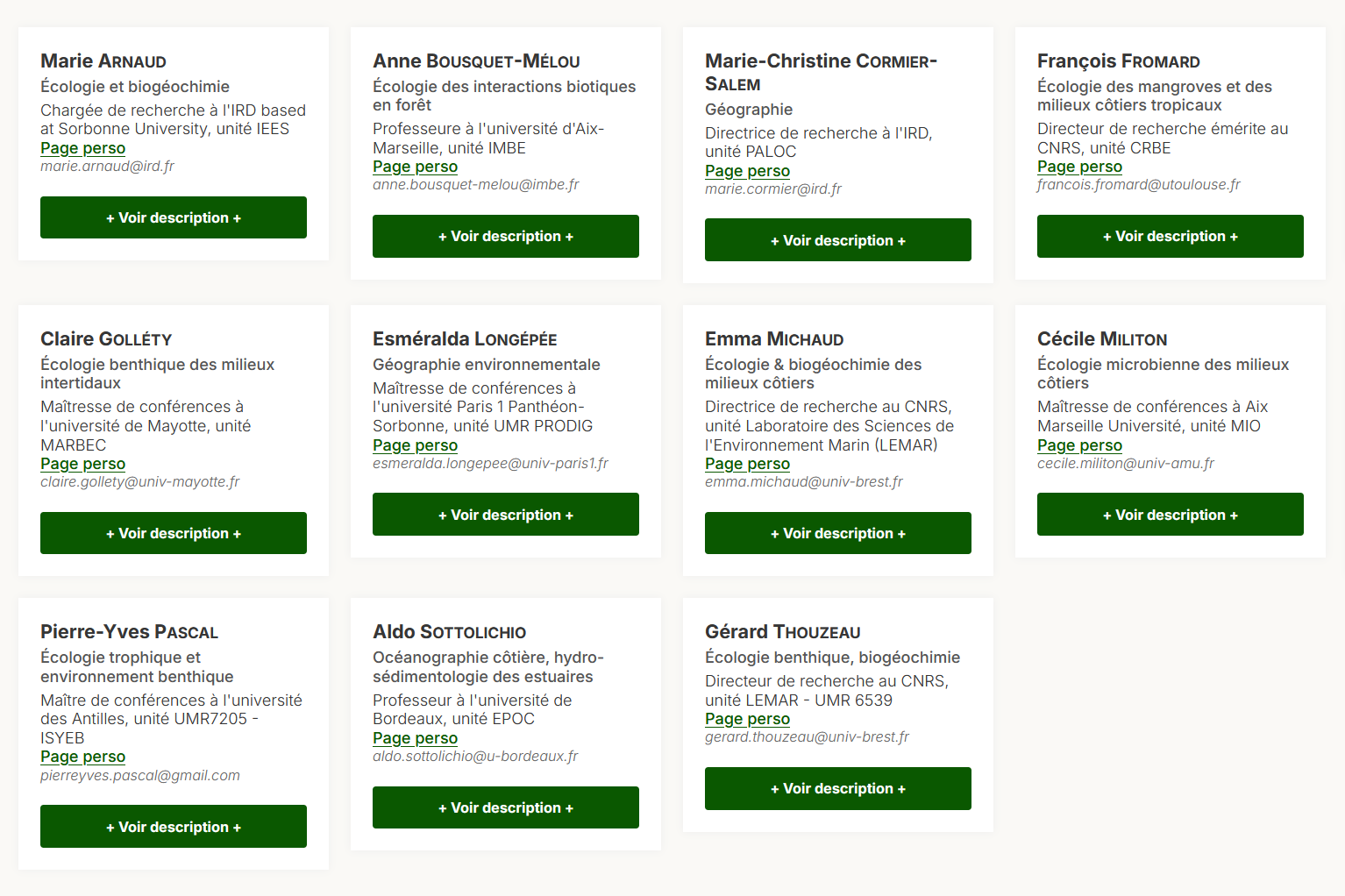
Task: Expand Pierre-Yves Pascal's description
Action: 174,827
